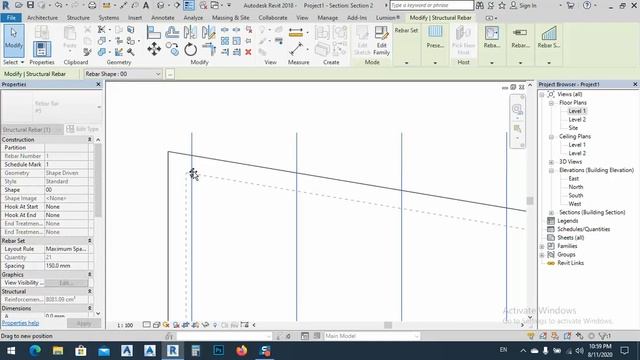Open the Properties palette button
Screen dimensions: 640x360
(42, 49)
